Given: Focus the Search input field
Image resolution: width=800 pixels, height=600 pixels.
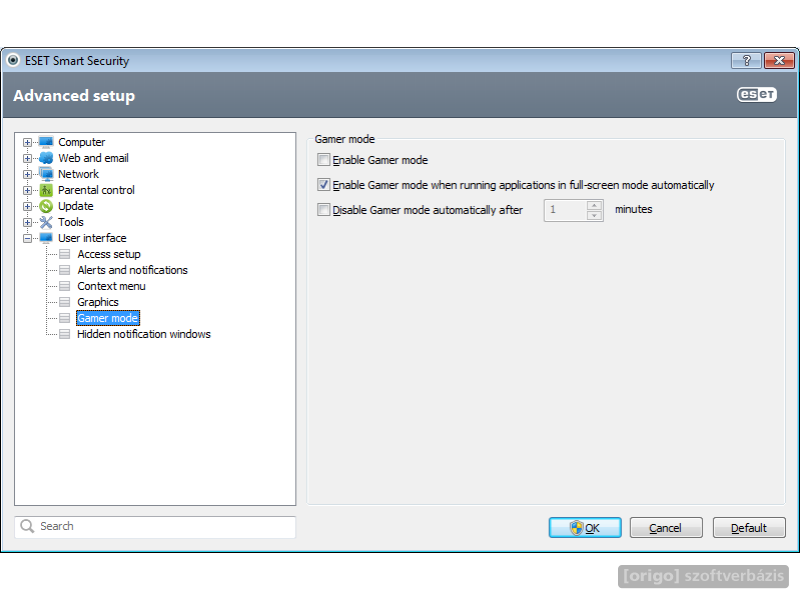Looking at the screenshot, I should (156, 527).
